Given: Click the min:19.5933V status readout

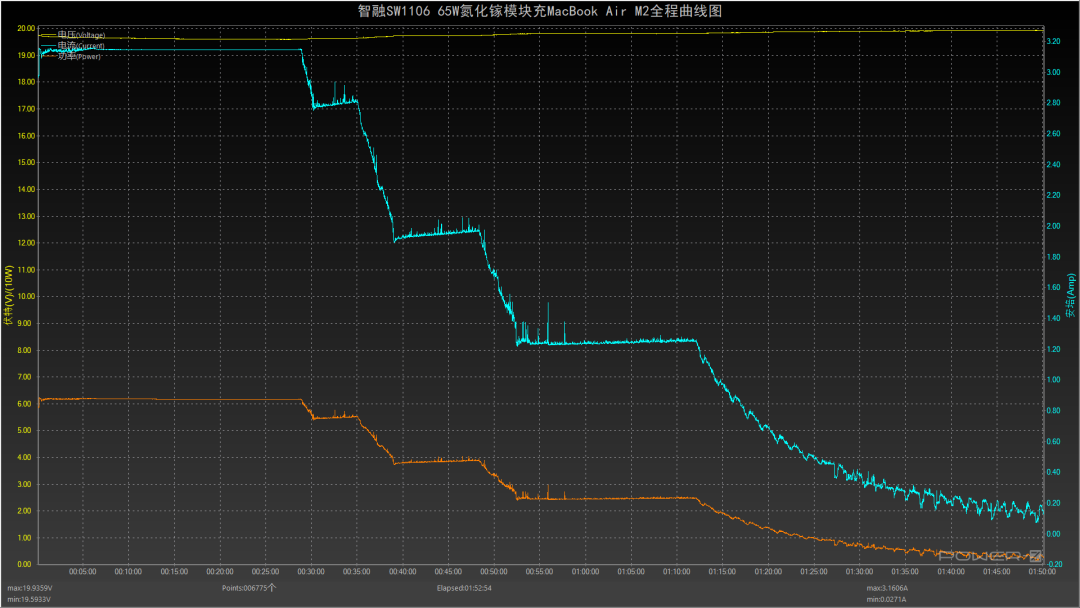Looking at the screenshot, I should pos(29,600).
